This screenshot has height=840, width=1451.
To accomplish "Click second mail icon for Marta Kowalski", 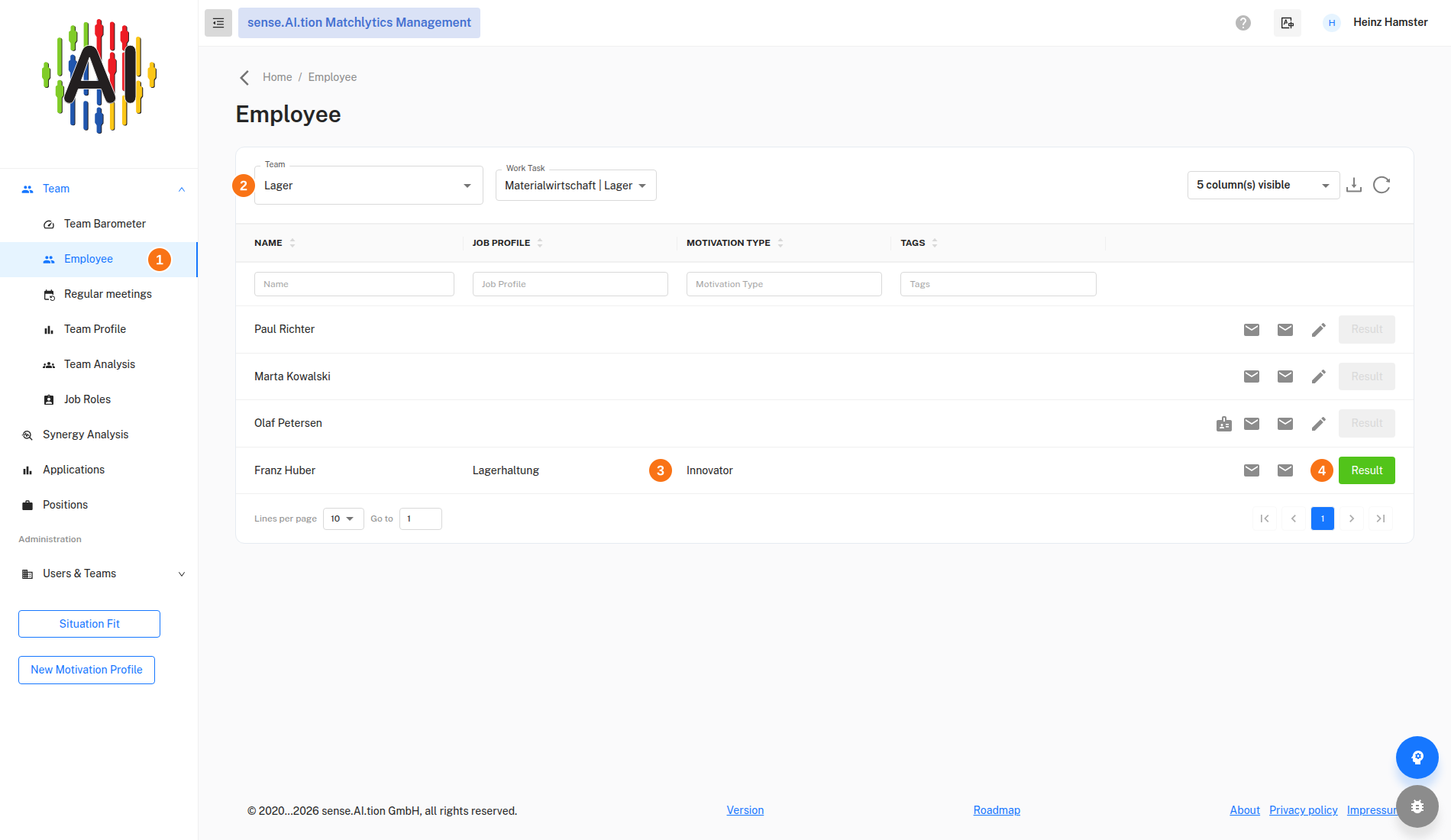I will (1285, 376).
